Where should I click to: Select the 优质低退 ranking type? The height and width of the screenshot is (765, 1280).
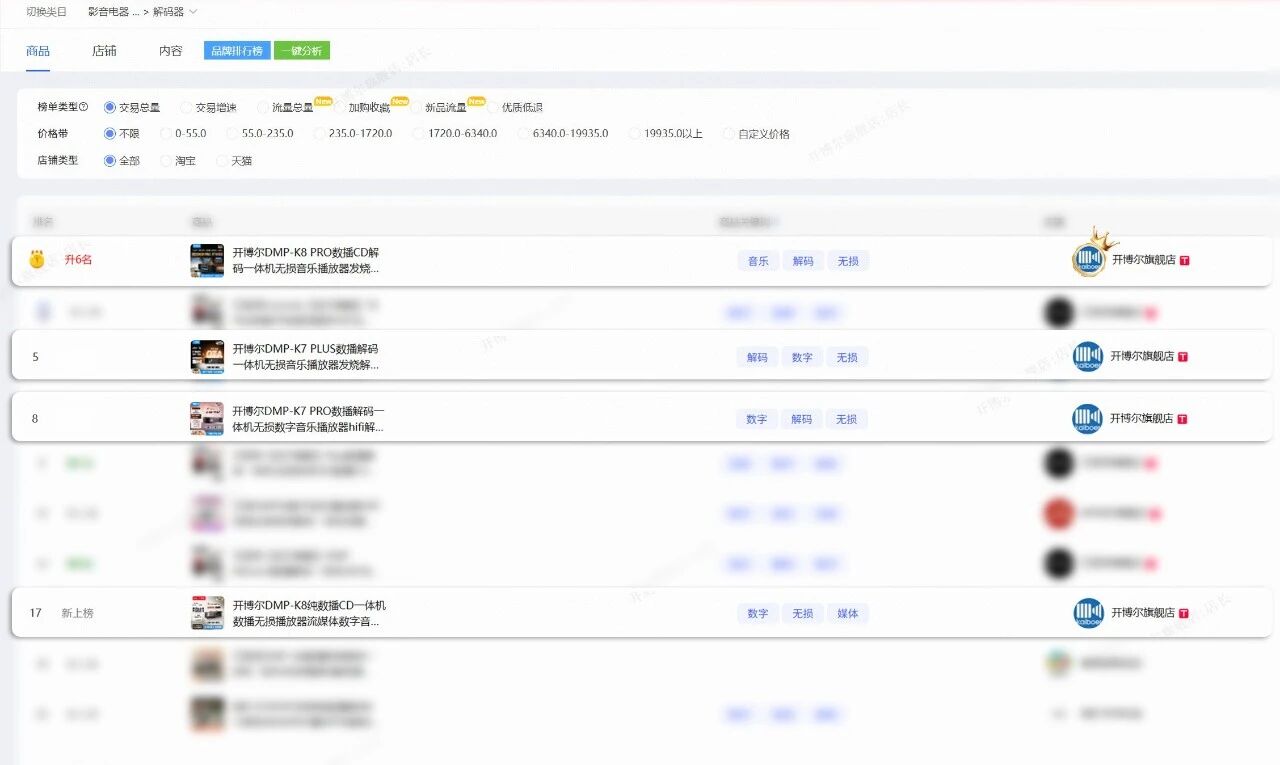click(x=515, y=107)
